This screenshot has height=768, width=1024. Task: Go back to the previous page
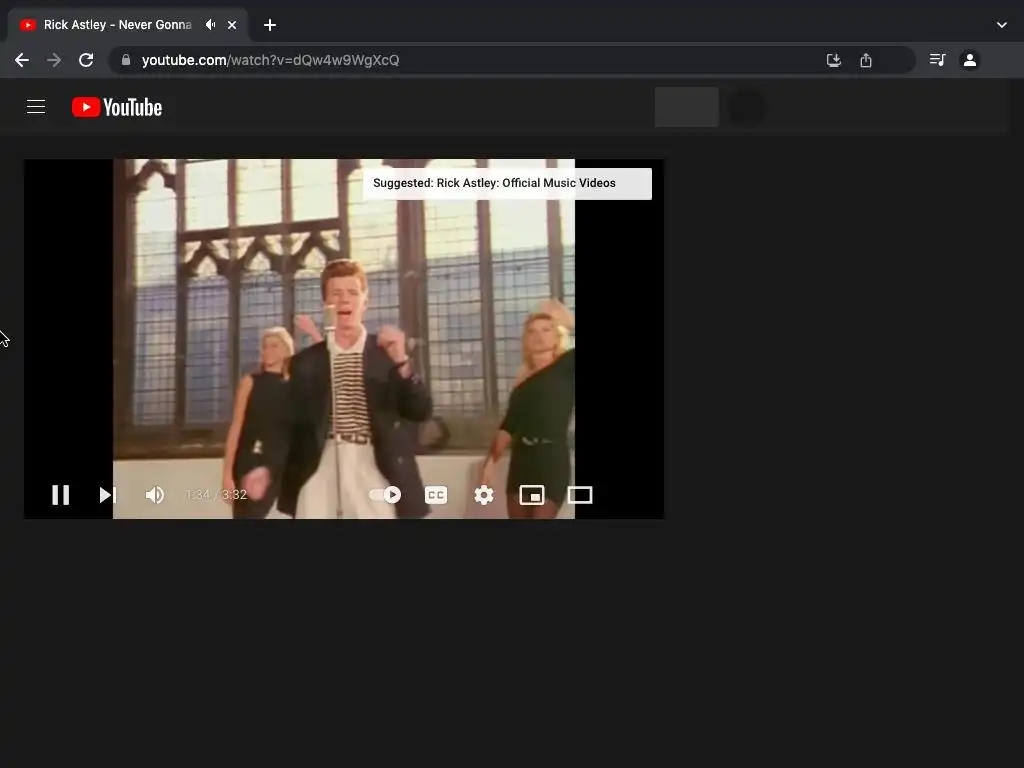pyautogui.click(x=22, y=60)
